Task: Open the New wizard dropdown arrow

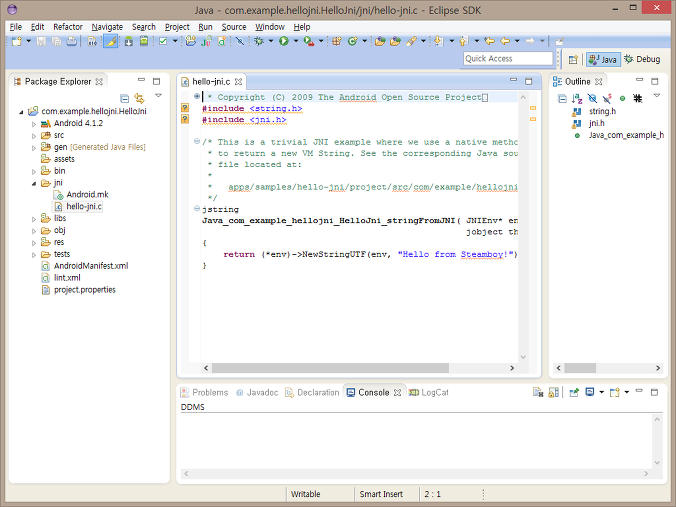Action: (x=28, y=41)
